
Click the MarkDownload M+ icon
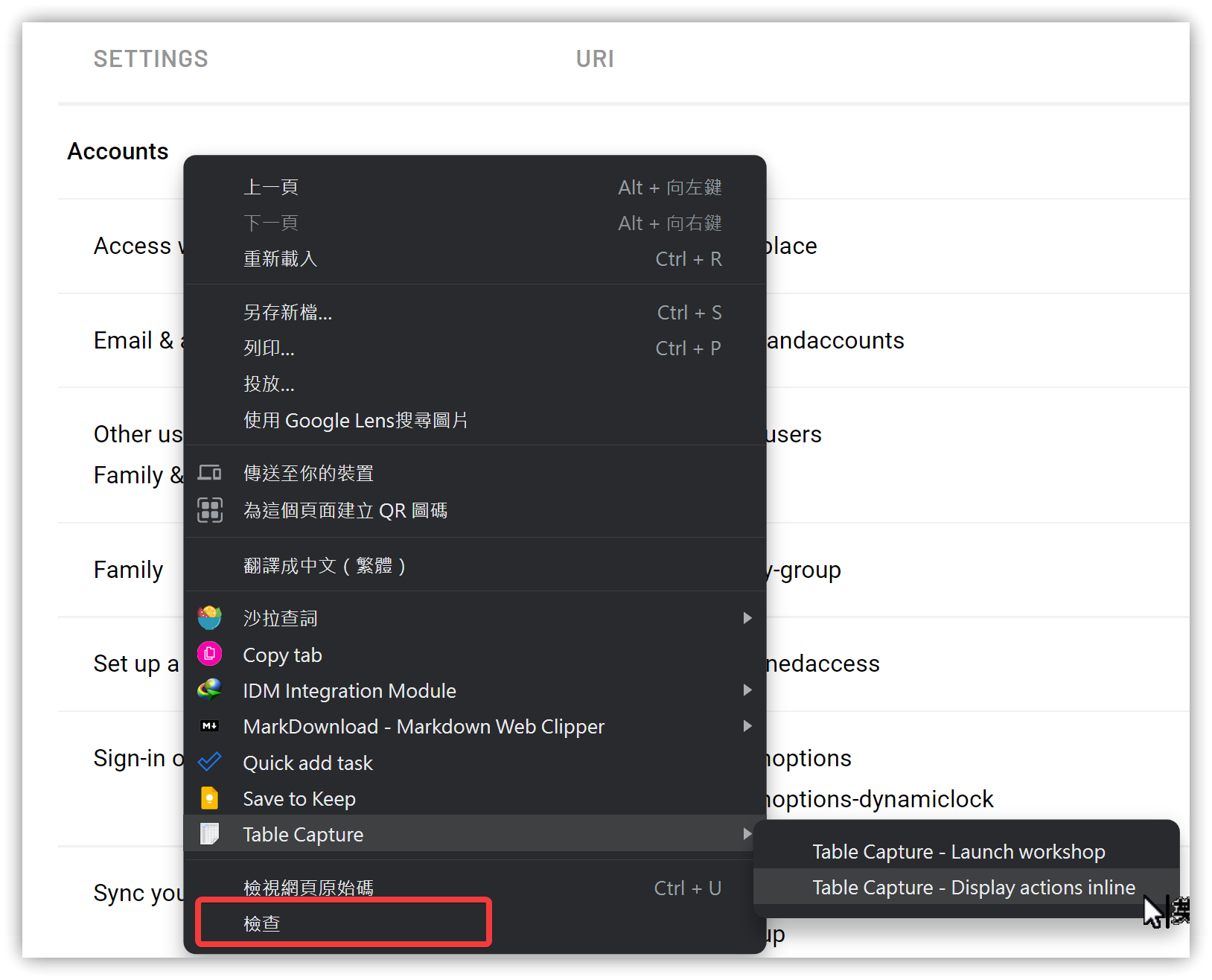(210, 726)
